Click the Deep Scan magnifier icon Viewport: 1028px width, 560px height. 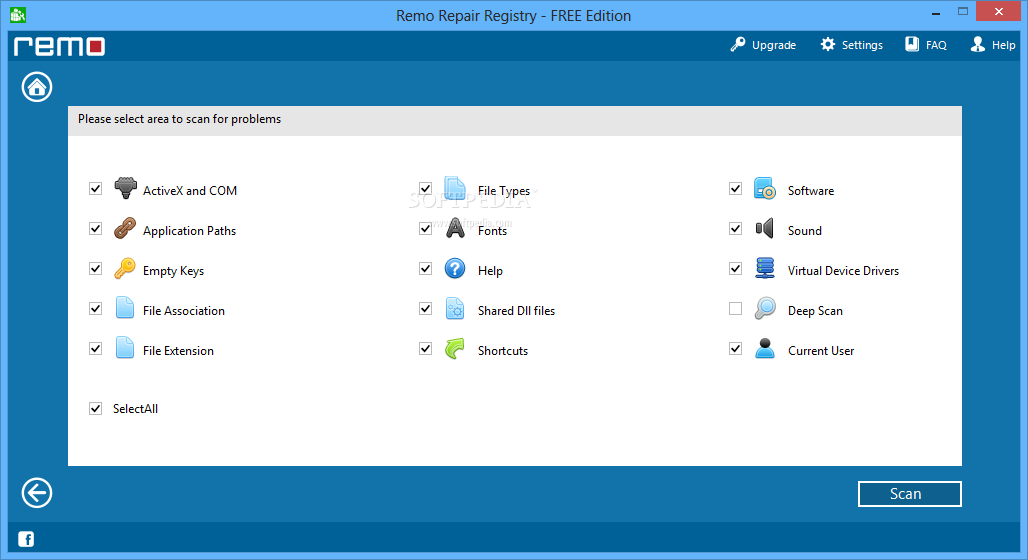pyautogui.click(x=764, y=308)
